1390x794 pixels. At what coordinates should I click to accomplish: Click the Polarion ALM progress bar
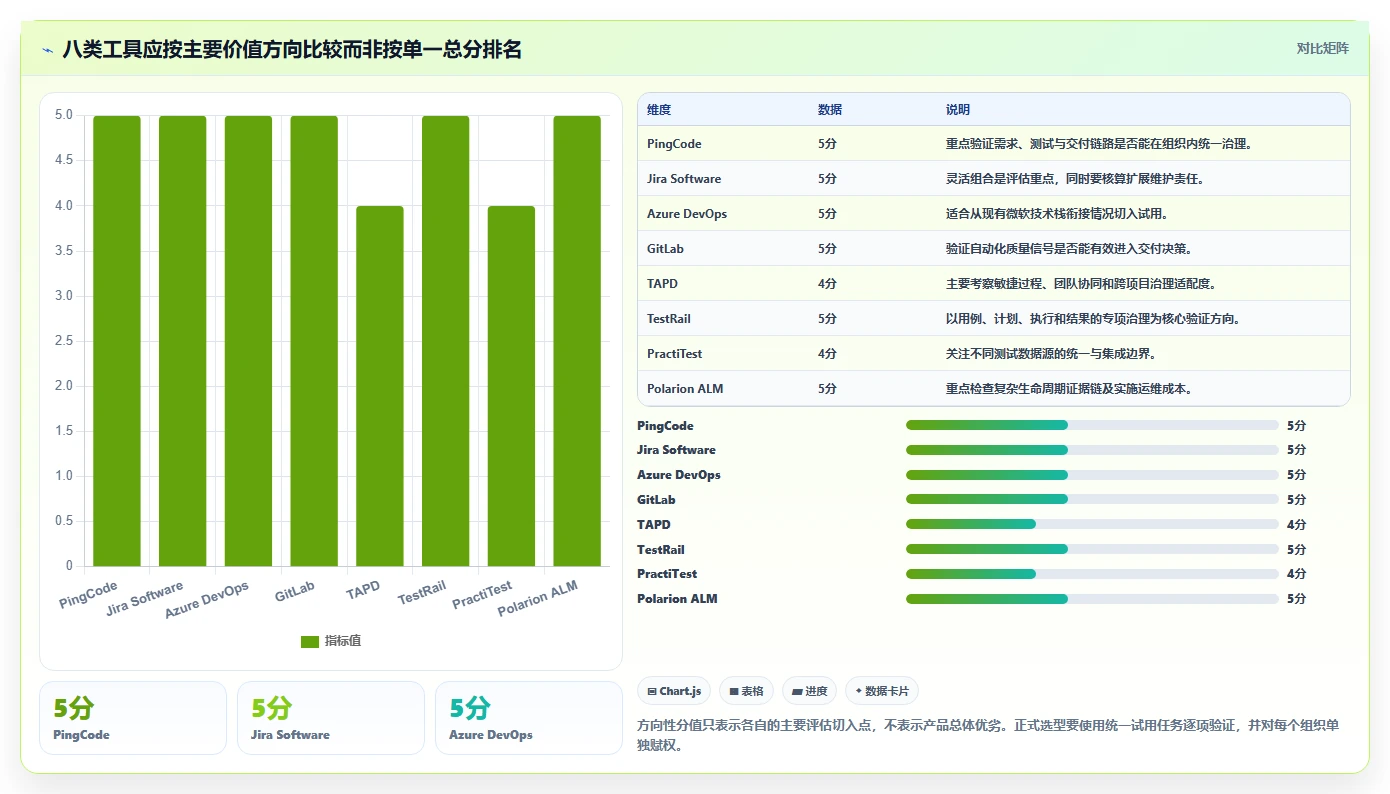coord(1092,599)
